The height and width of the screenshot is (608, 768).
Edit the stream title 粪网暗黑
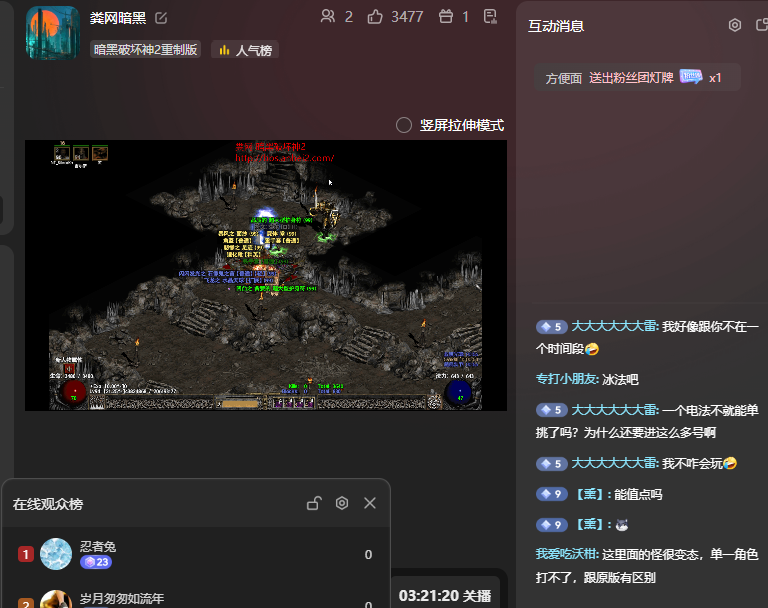pyautogui.click(x=161, y=18)
